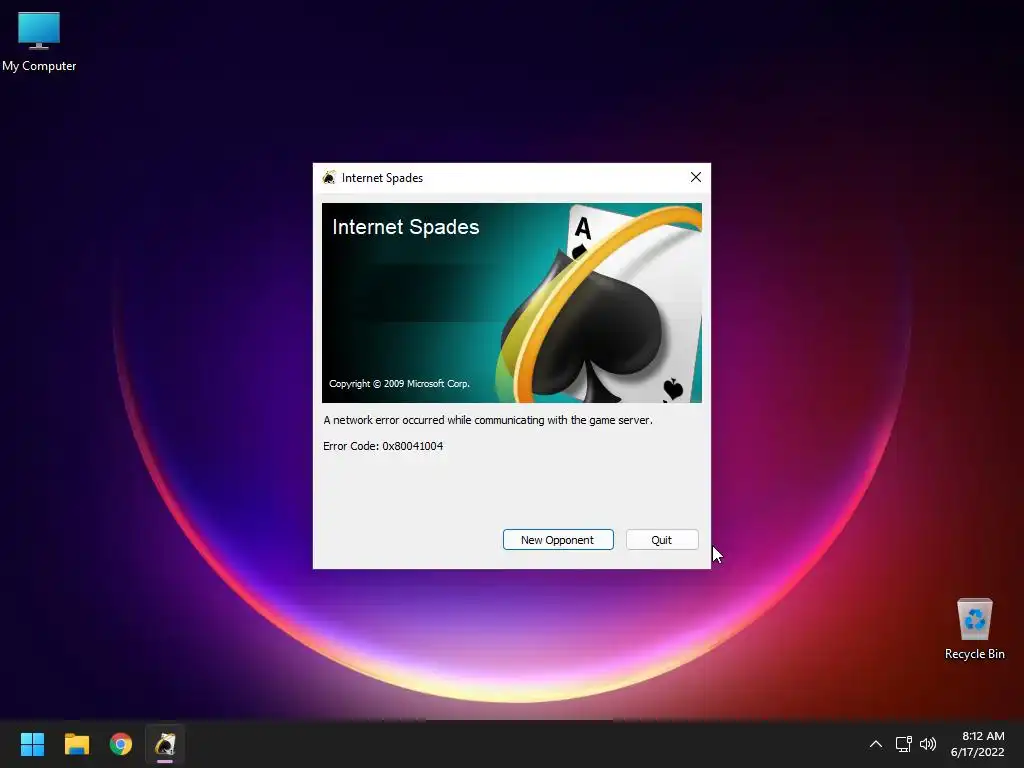Quit the Internet Spades game

tap(662, 540)
